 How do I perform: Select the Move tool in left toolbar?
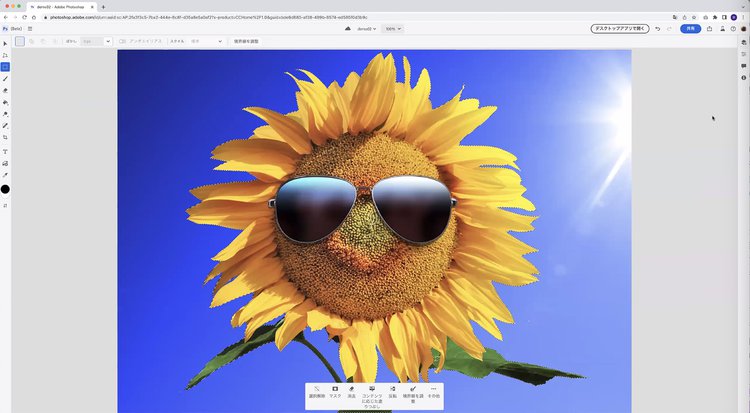pos(5,44)
